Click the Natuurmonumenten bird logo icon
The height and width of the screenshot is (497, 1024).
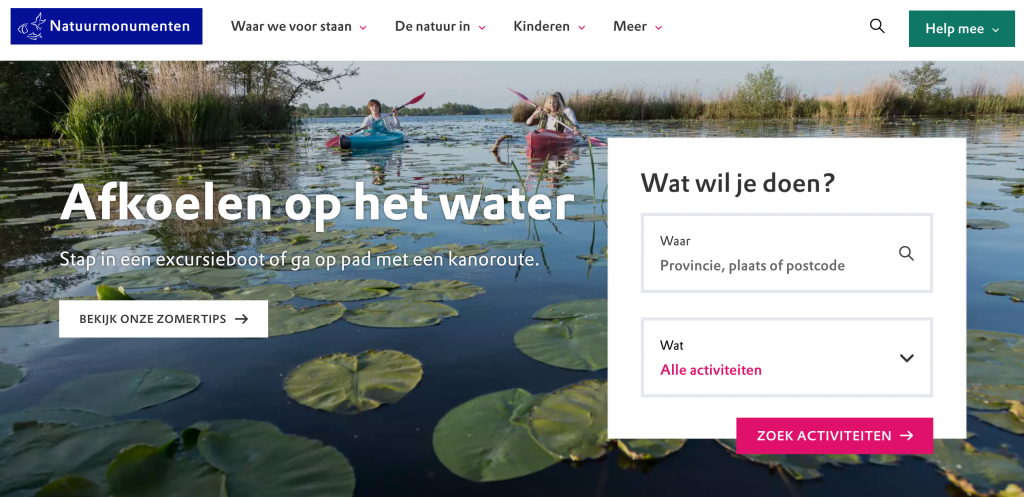click(x=32, y=26)
